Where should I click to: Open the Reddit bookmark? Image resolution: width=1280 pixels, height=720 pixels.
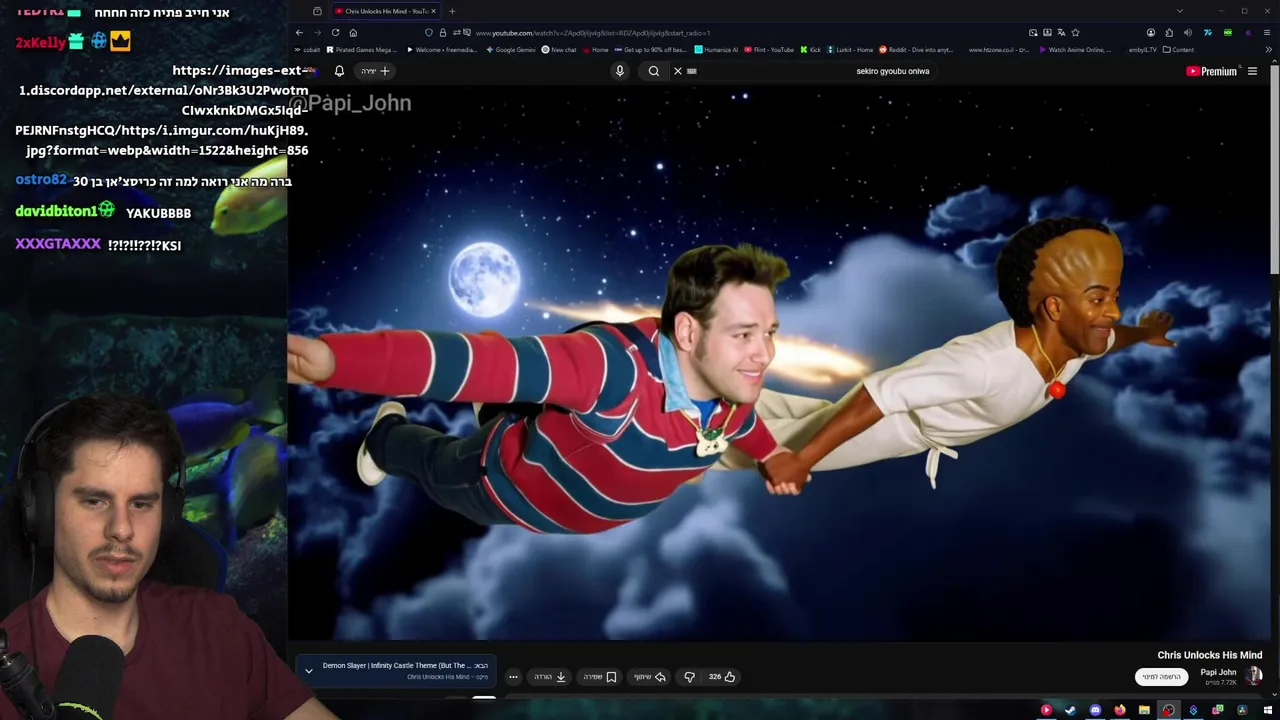(x=917, y=50)
